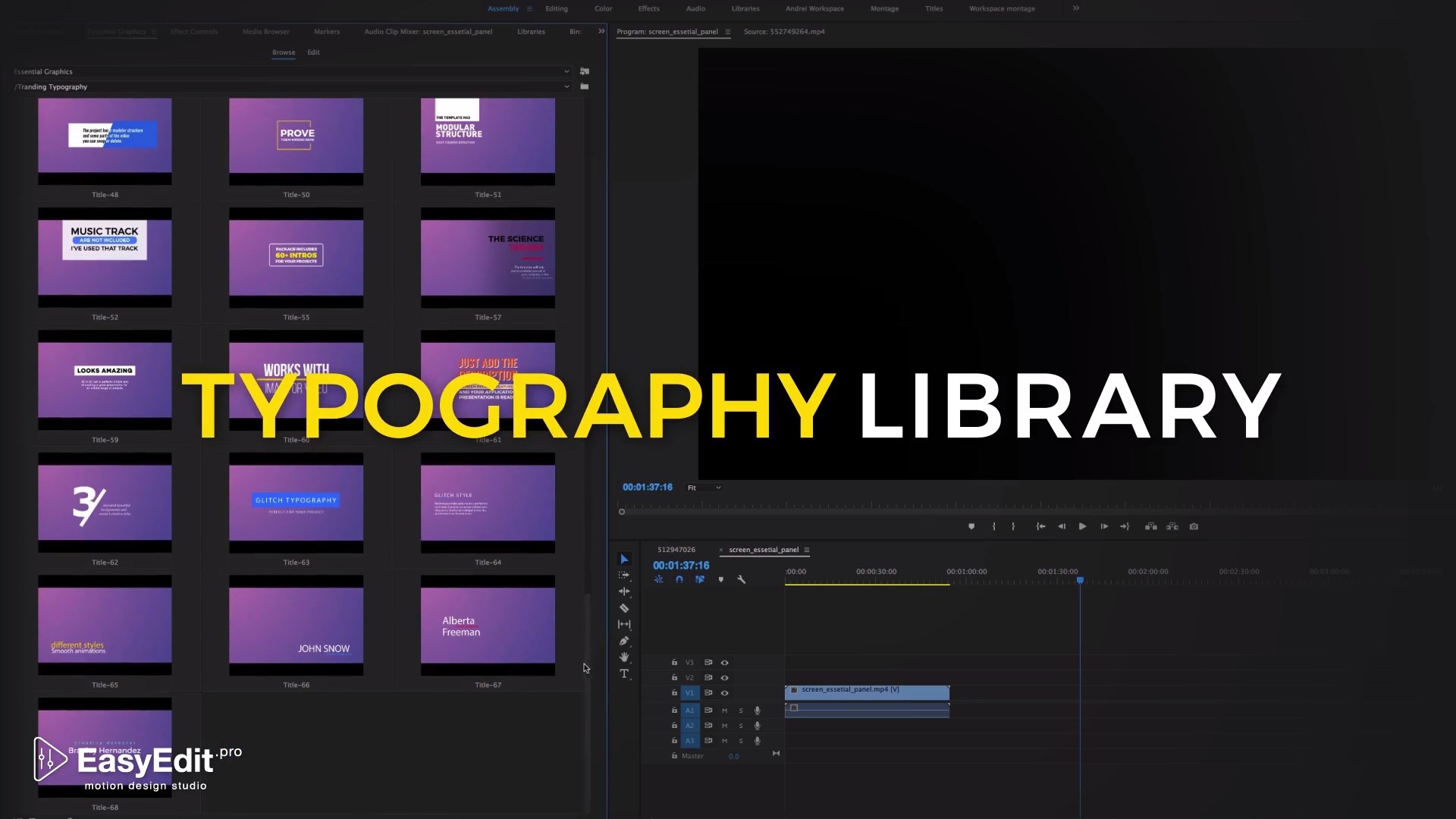Hide the V1 track output with the eye toggle
Viewport: 1456px width, 819px height.
[725, 693]
